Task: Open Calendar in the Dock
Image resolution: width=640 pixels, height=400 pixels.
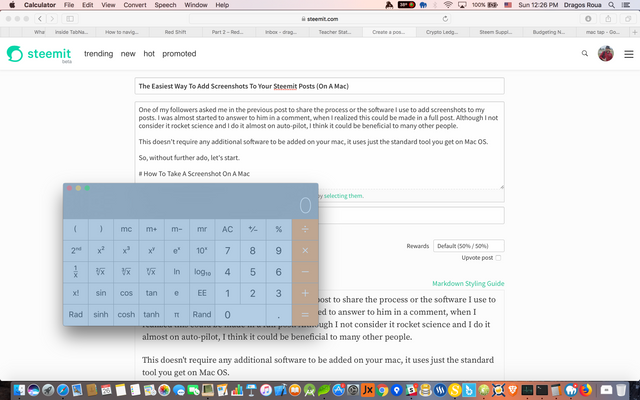Action: pos(106,390)
